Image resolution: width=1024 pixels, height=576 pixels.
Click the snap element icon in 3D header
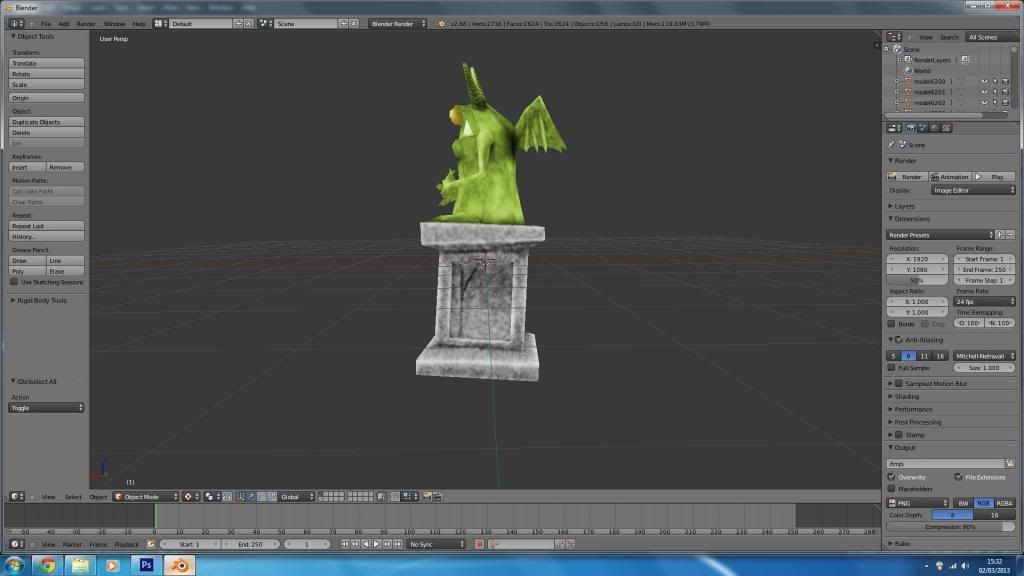(408, 497)
